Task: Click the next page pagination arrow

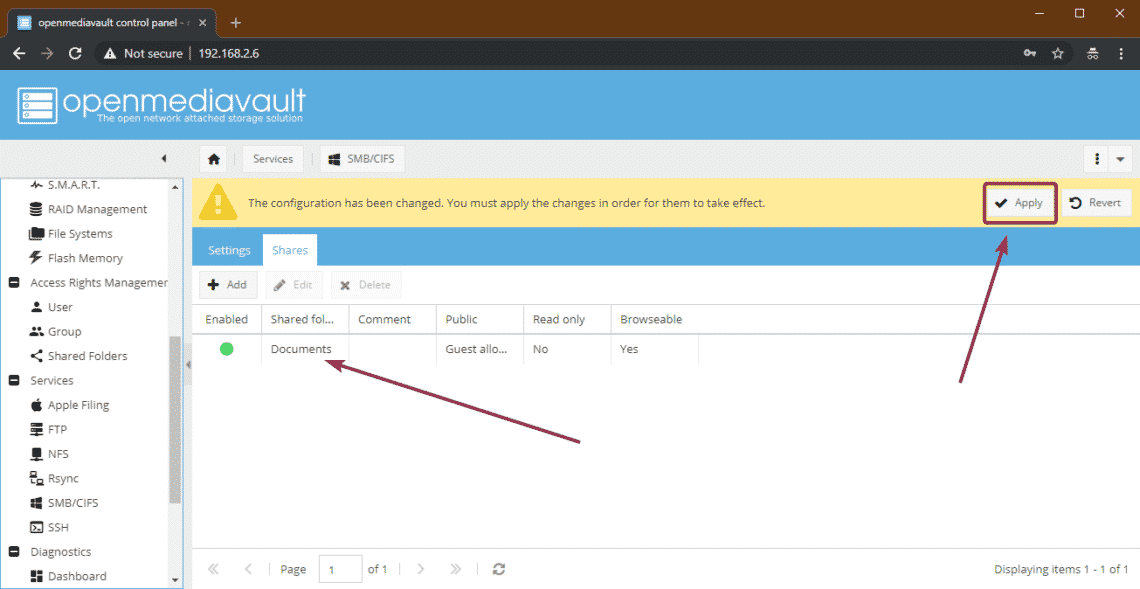Action: point(421,569)
